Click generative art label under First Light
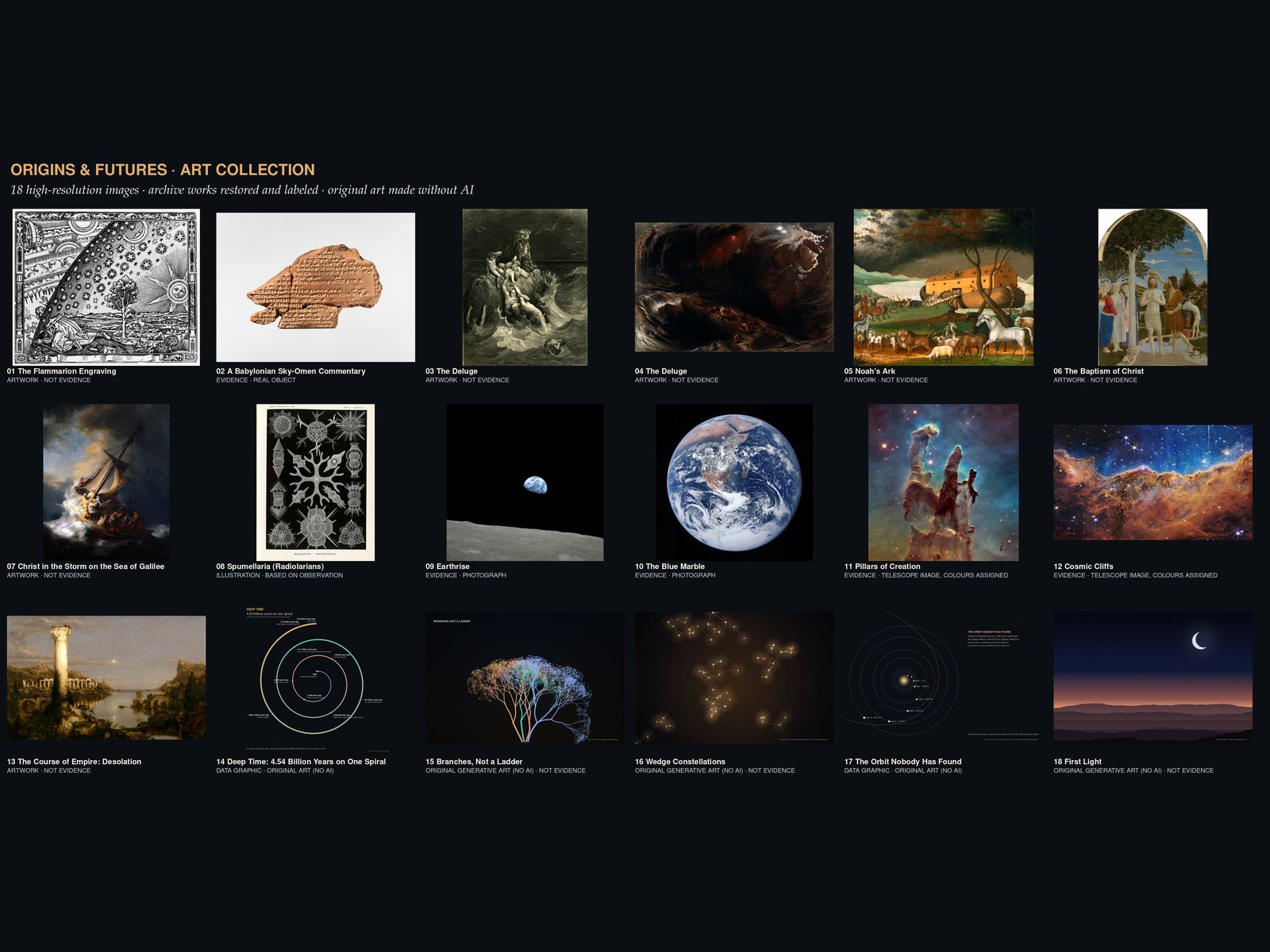 tap(1133, 770)
